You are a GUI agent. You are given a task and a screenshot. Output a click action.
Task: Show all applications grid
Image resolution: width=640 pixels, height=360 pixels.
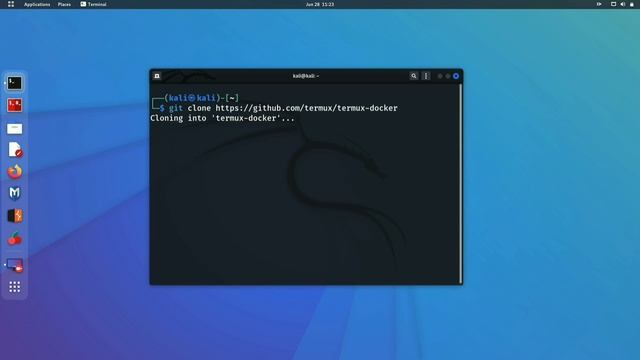[x=15, y=287]
